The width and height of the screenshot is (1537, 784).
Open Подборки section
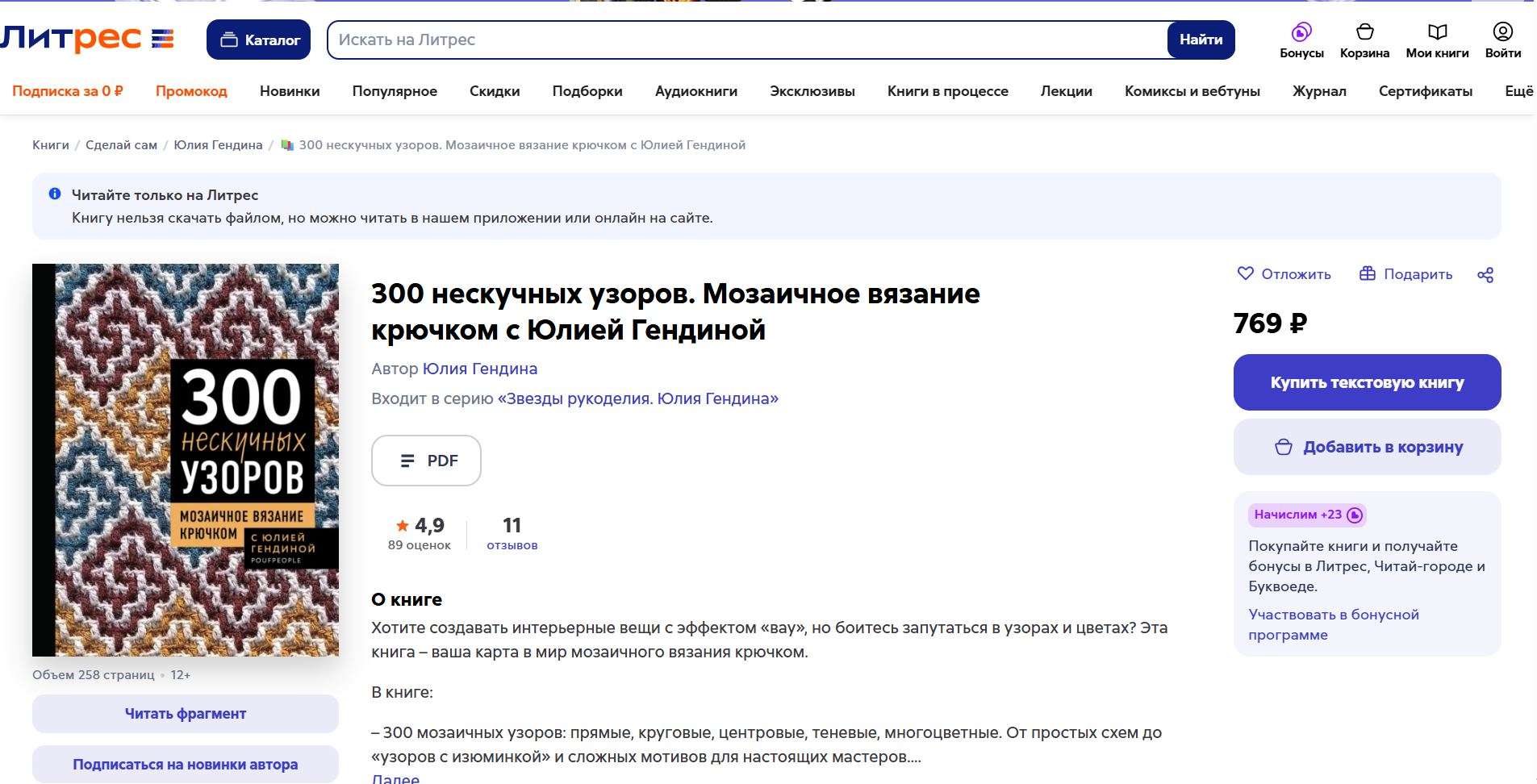[x=587, y=91]
